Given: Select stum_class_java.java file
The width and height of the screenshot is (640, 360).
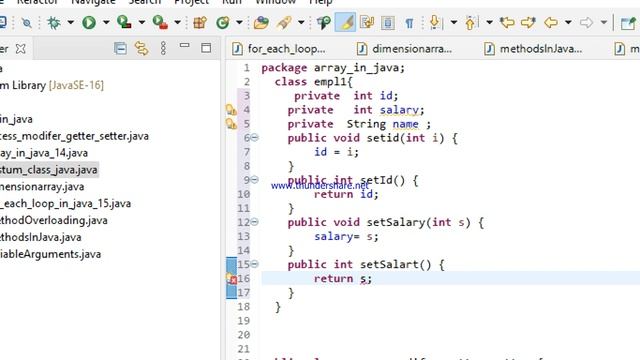Looking at the screenshot, I should (49, 169).
